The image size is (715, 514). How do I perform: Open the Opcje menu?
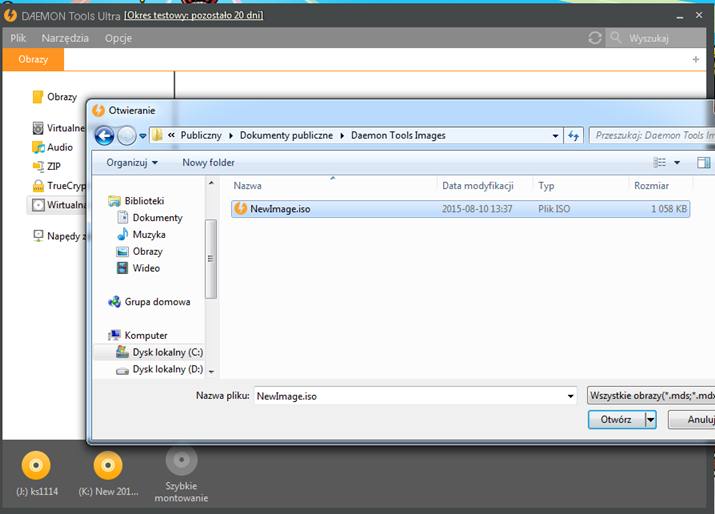[119, 38]
